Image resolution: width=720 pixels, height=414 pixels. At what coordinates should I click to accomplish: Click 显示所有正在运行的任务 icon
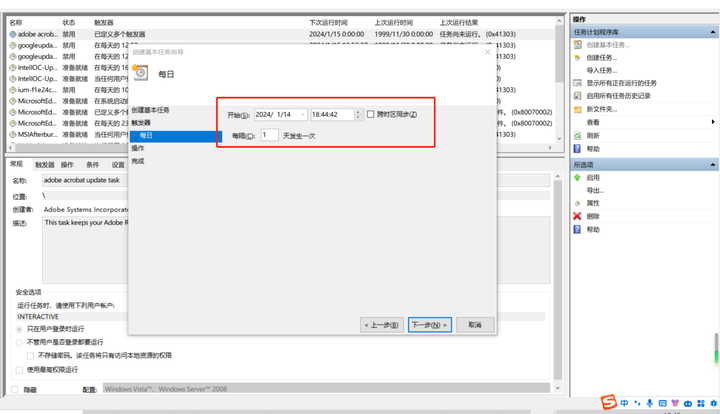(x=578, y=83)
